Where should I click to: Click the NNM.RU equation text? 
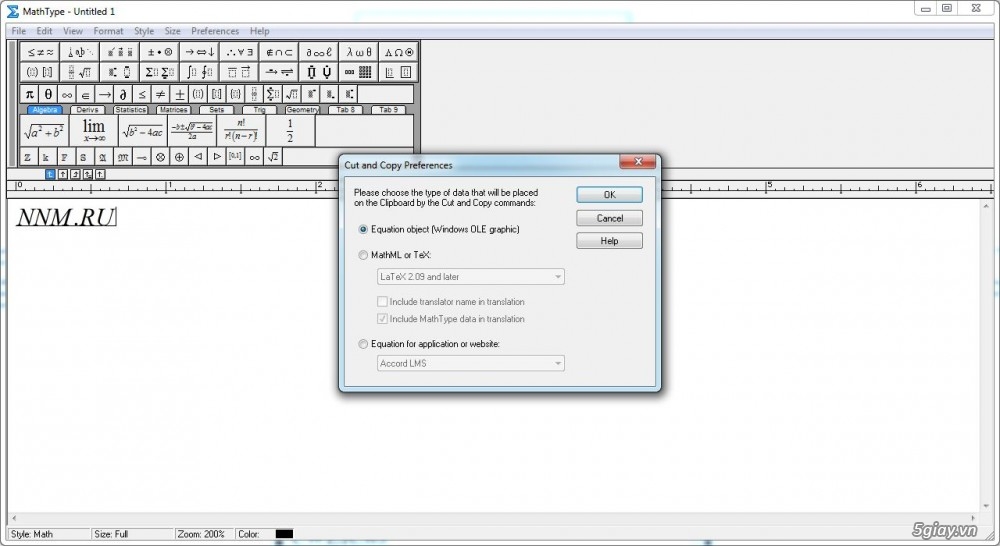(65, 218)
